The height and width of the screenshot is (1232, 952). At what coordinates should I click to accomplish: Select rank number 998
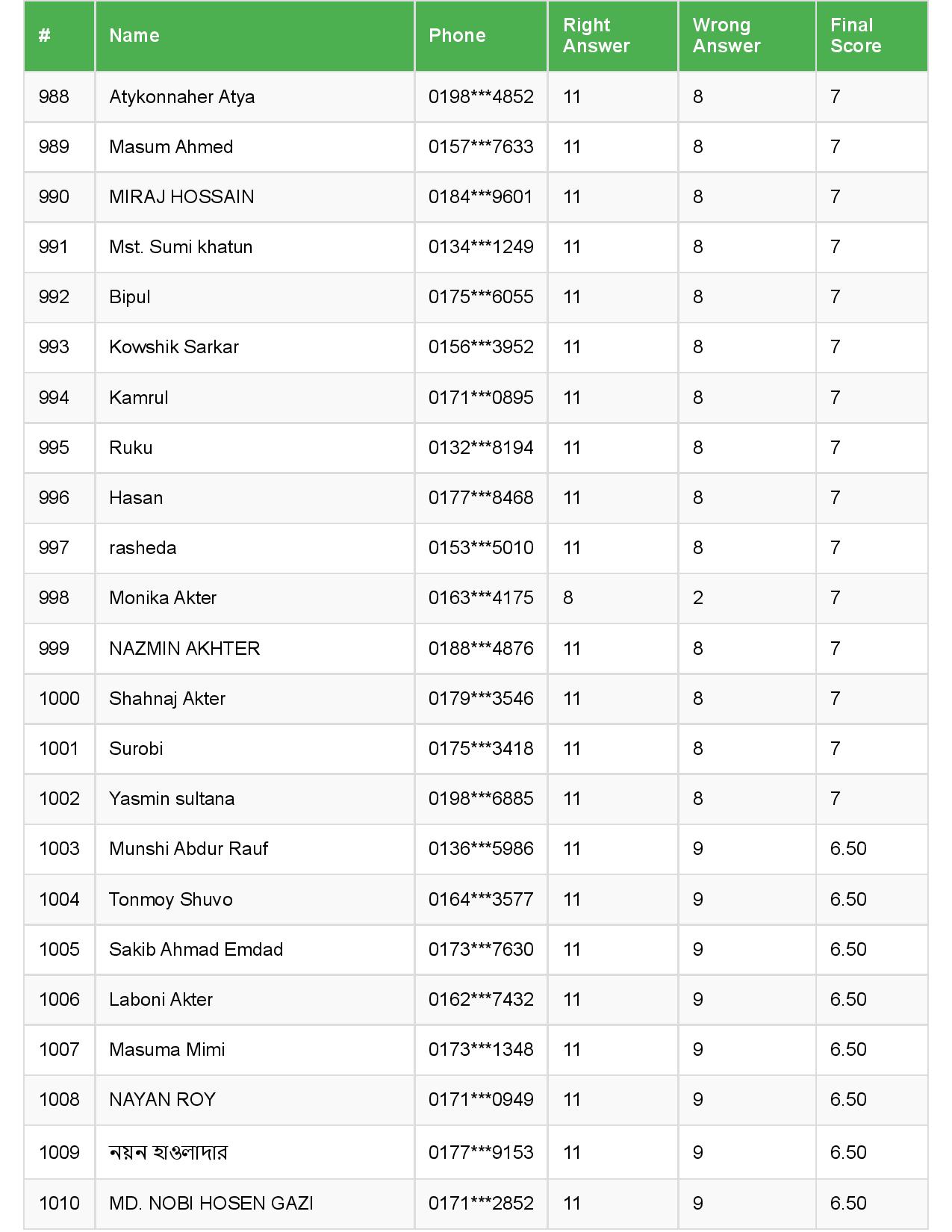(54, 598)
